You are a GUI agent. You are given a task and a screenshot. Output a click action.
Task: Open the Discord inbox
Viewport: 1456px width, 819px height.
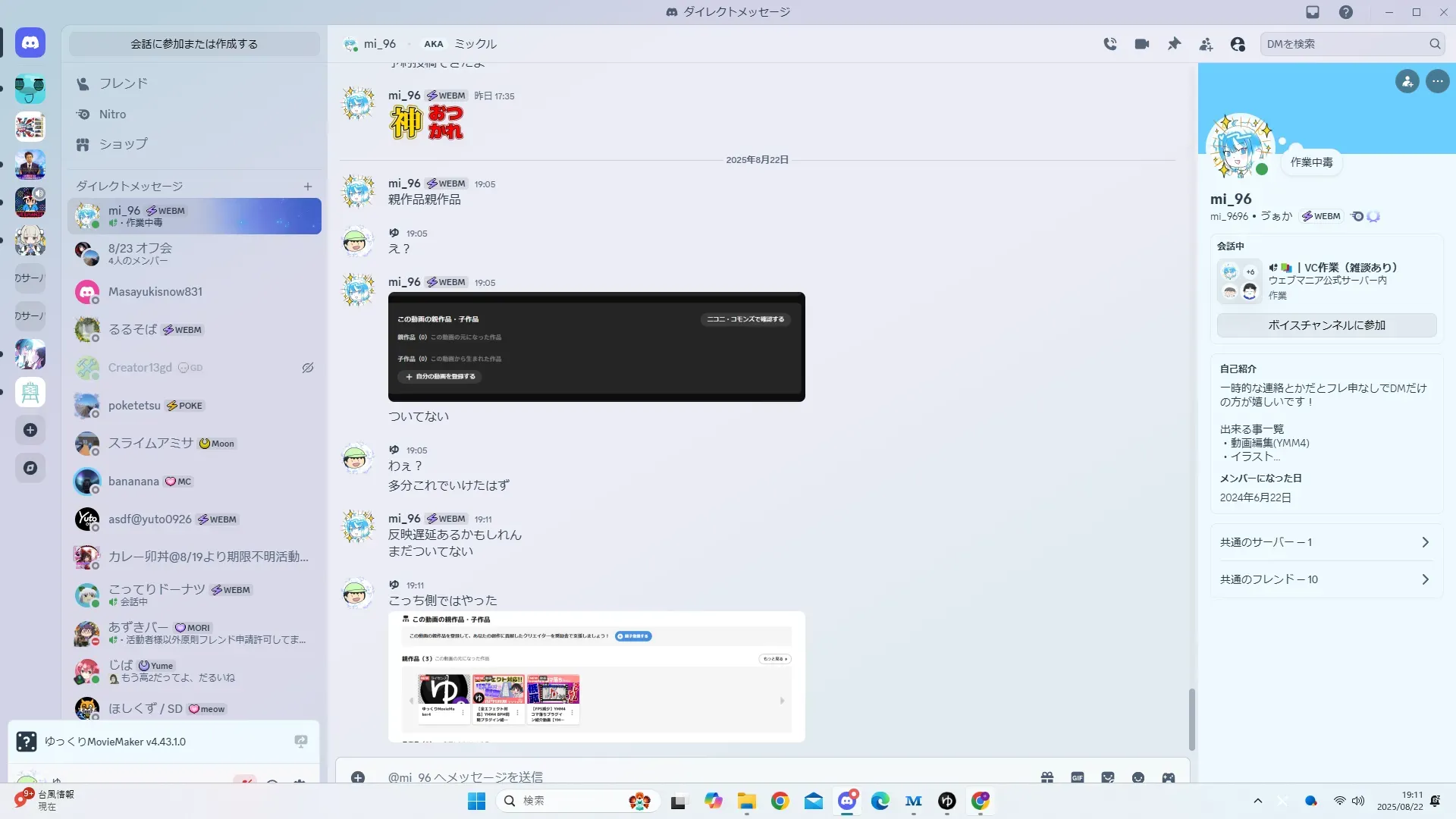point(1313,12)
